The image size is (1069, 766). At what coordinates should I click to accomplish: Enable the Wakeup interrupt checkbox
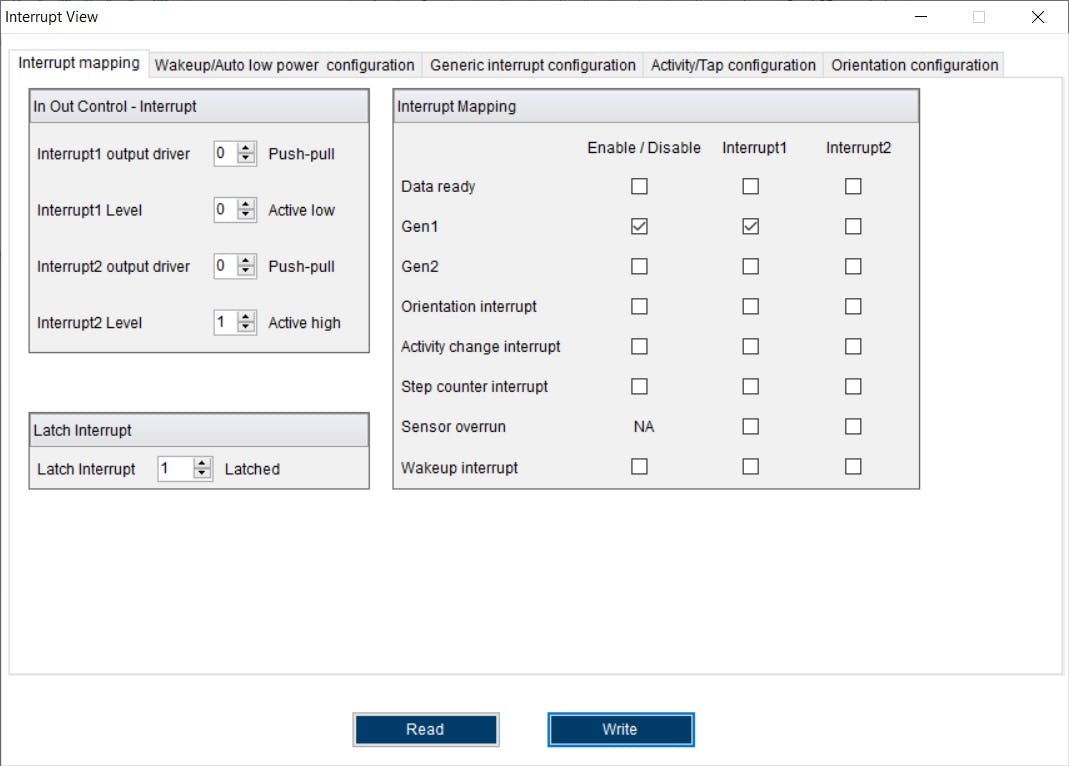pos(640,467)
